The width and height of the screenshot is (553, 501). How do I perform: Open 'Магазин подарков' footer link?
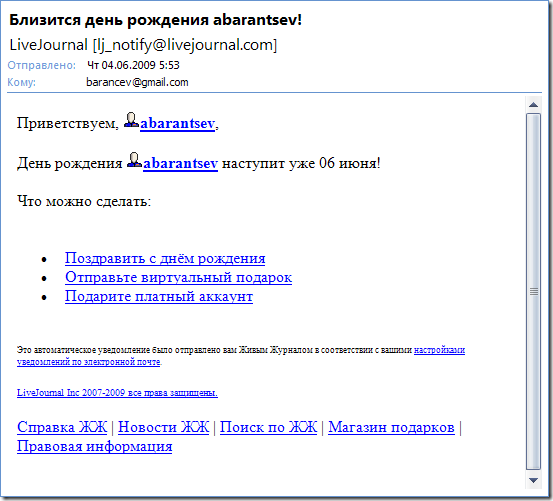tap(391, 427)
